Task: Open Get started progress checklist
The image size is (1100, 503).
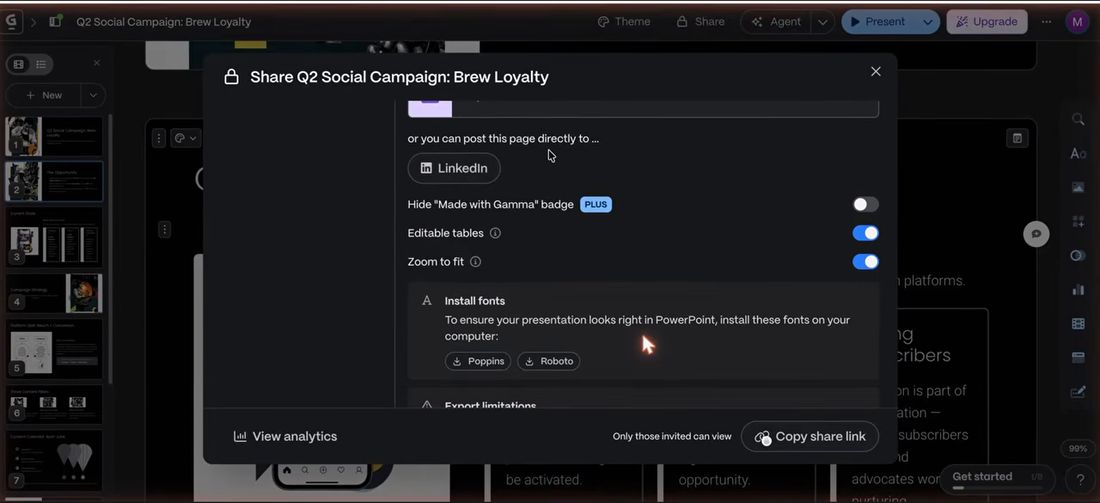Action: [997, 478]
